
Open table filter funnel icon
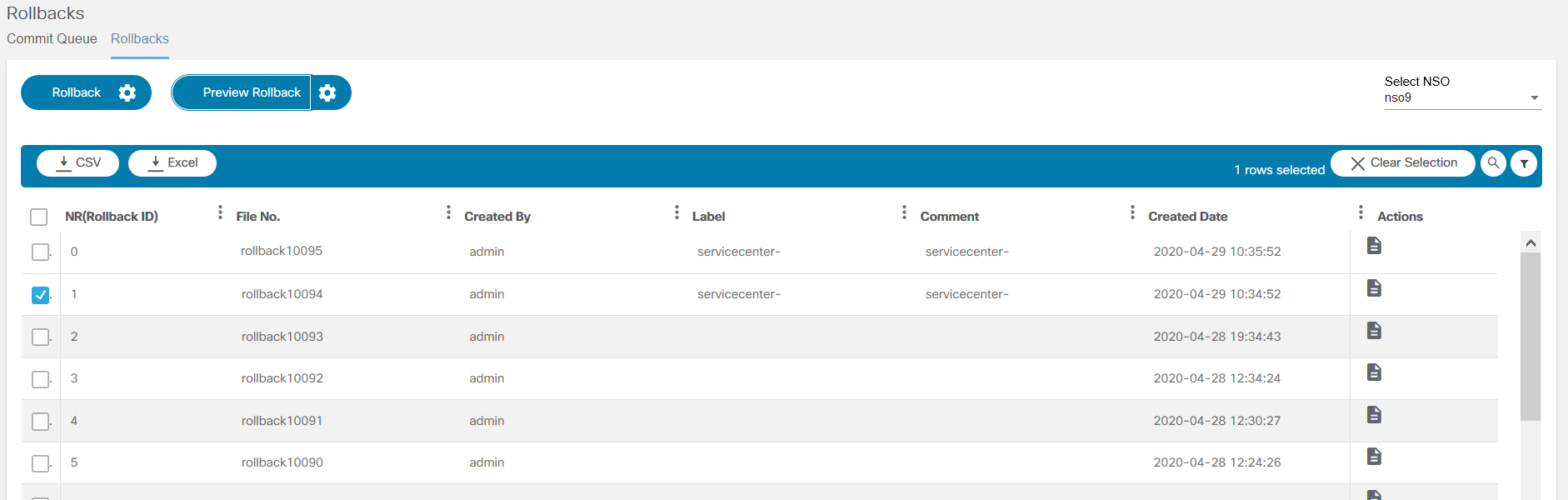point(1524,163)
